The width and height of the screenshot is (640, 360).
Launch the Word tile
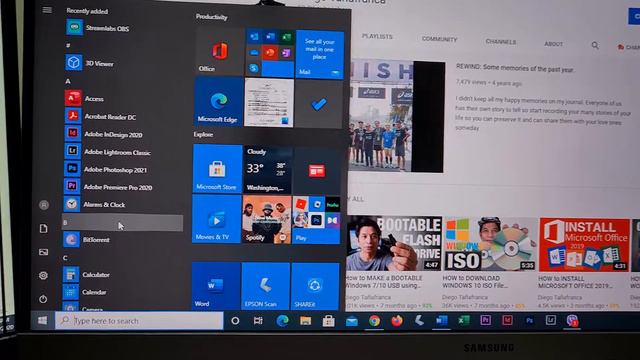click(x=216, y=286)
